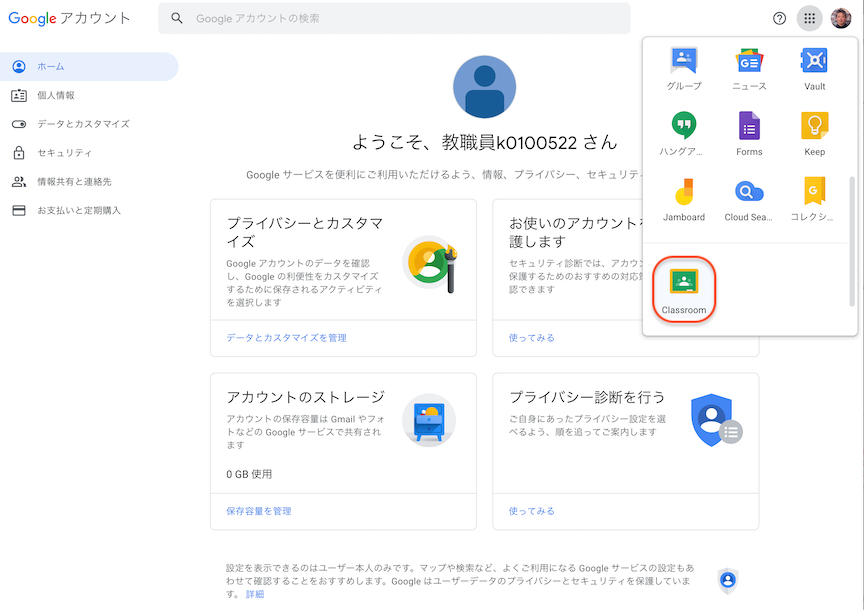
Task: Click the 保存容量を管理 link
Action: click(x=259, y=511)
